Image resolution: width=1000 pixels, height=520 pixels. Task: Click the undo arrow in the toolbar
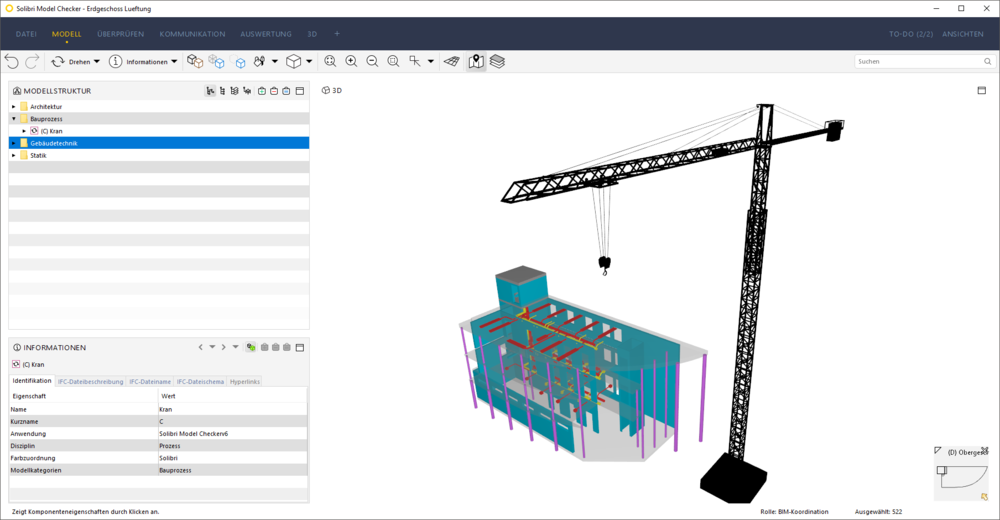(12, 62)
